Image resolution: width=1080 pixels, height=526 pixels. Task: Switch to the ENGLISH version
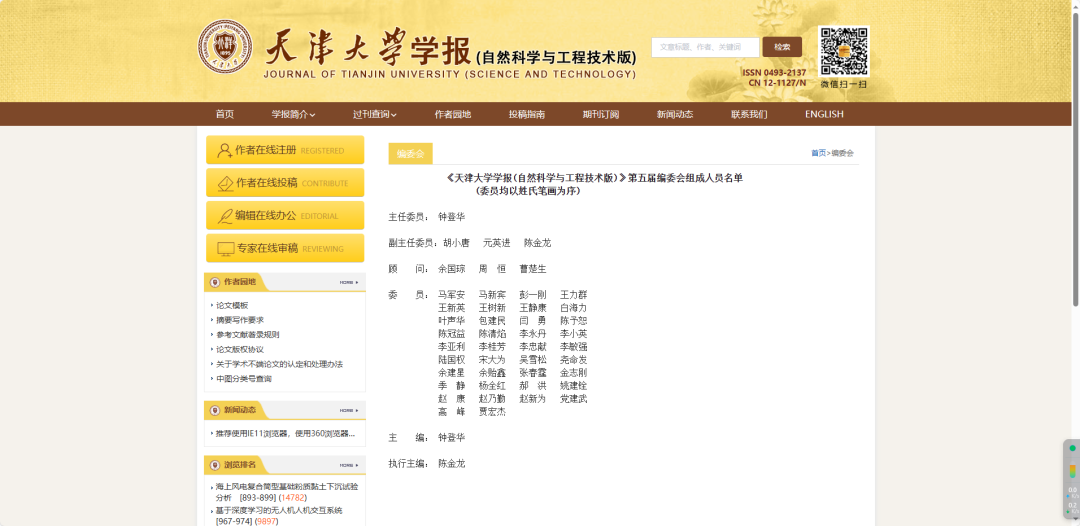pos(824,114)
